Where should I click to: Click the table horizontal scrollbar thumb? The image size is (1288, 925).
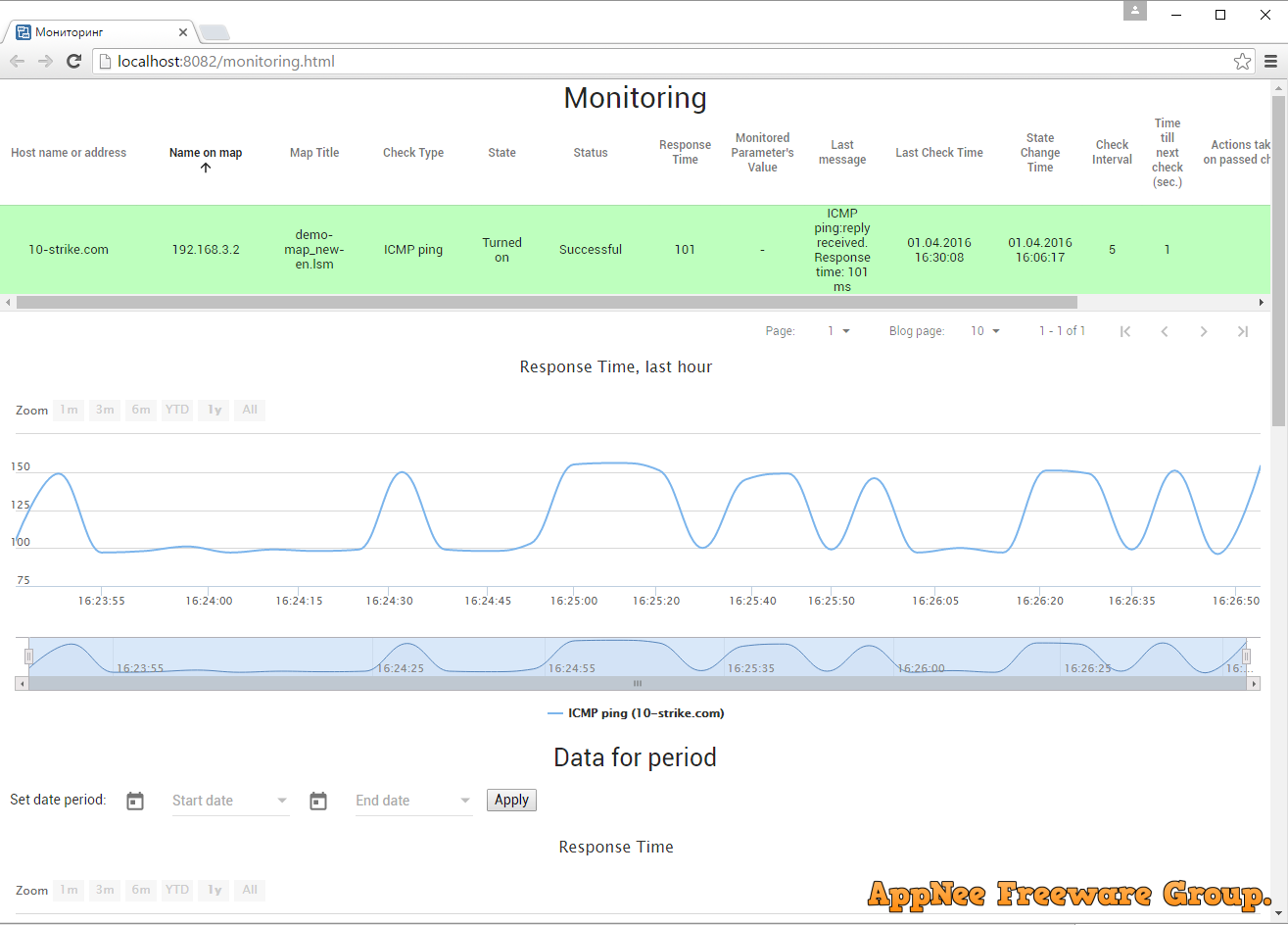547,303
